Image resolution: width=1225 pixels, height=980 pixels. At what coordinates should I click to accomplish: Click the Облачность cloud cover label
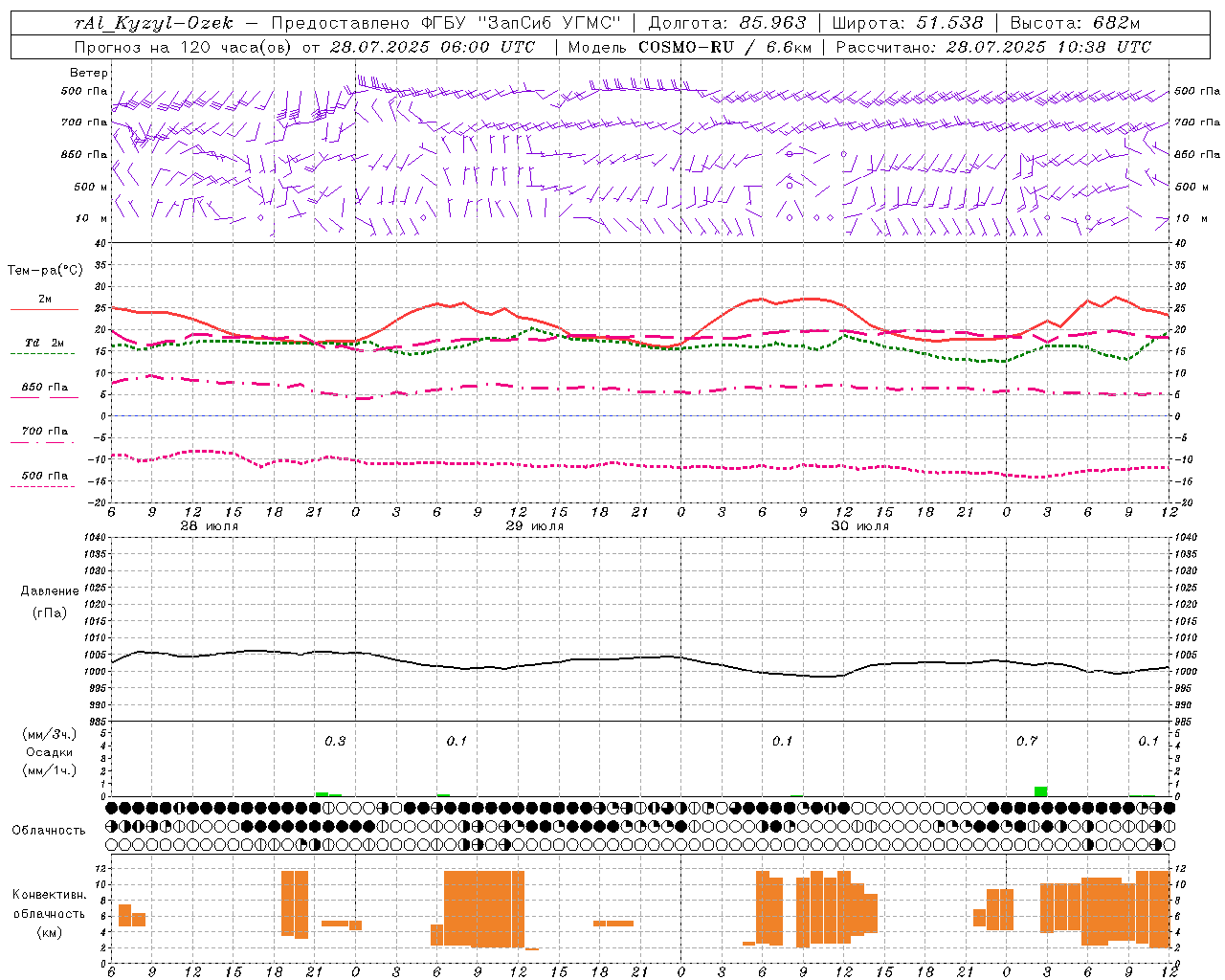coord(49,830)
